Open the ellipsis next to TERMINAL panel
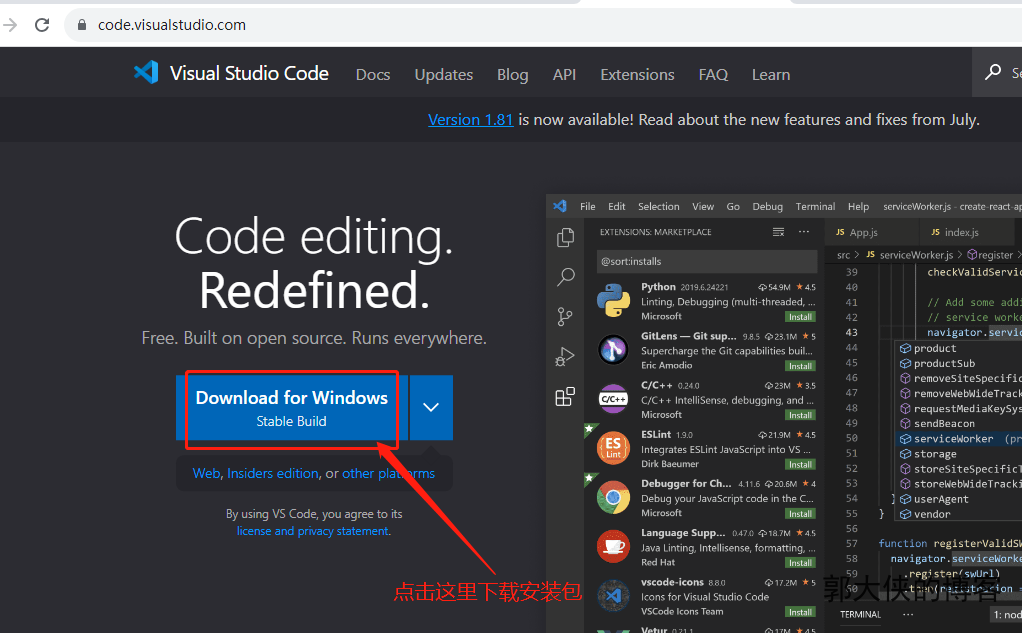1022x633 pixels. point(908,614)
